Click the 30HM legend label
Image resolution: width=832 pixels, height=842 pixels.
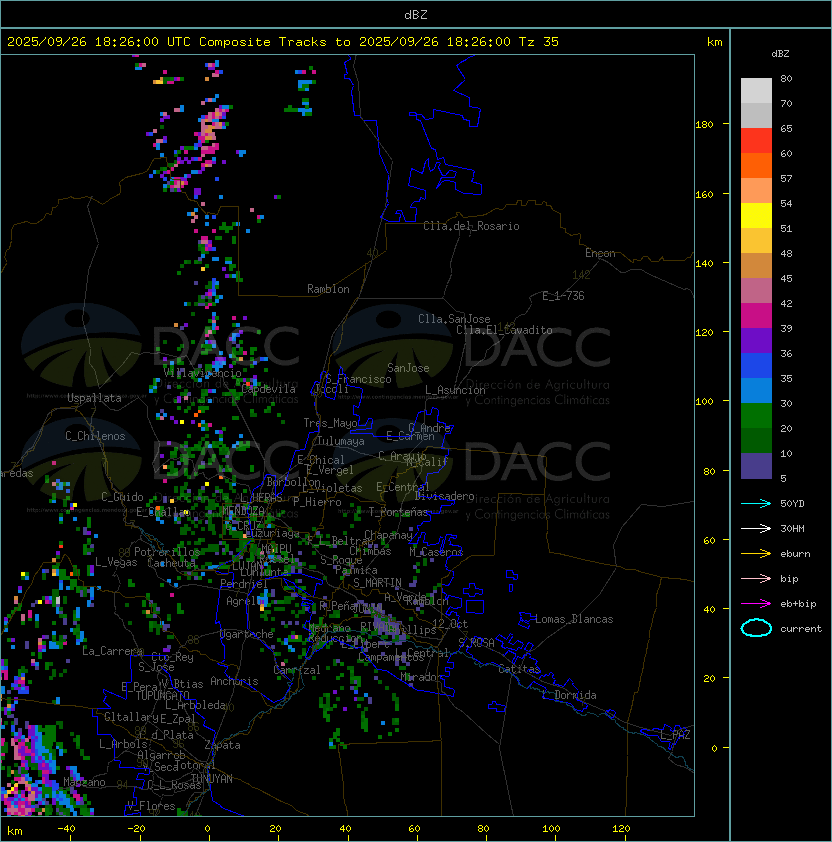[x=792, y=528]
